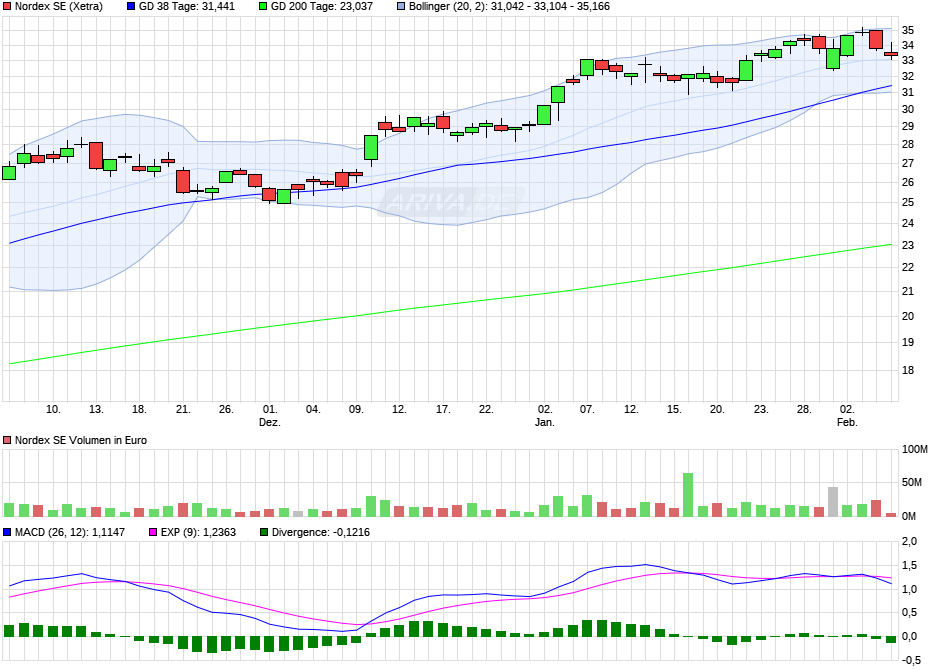Select the 'Nordex SE (Xetra)' legend label

point(59,7)
